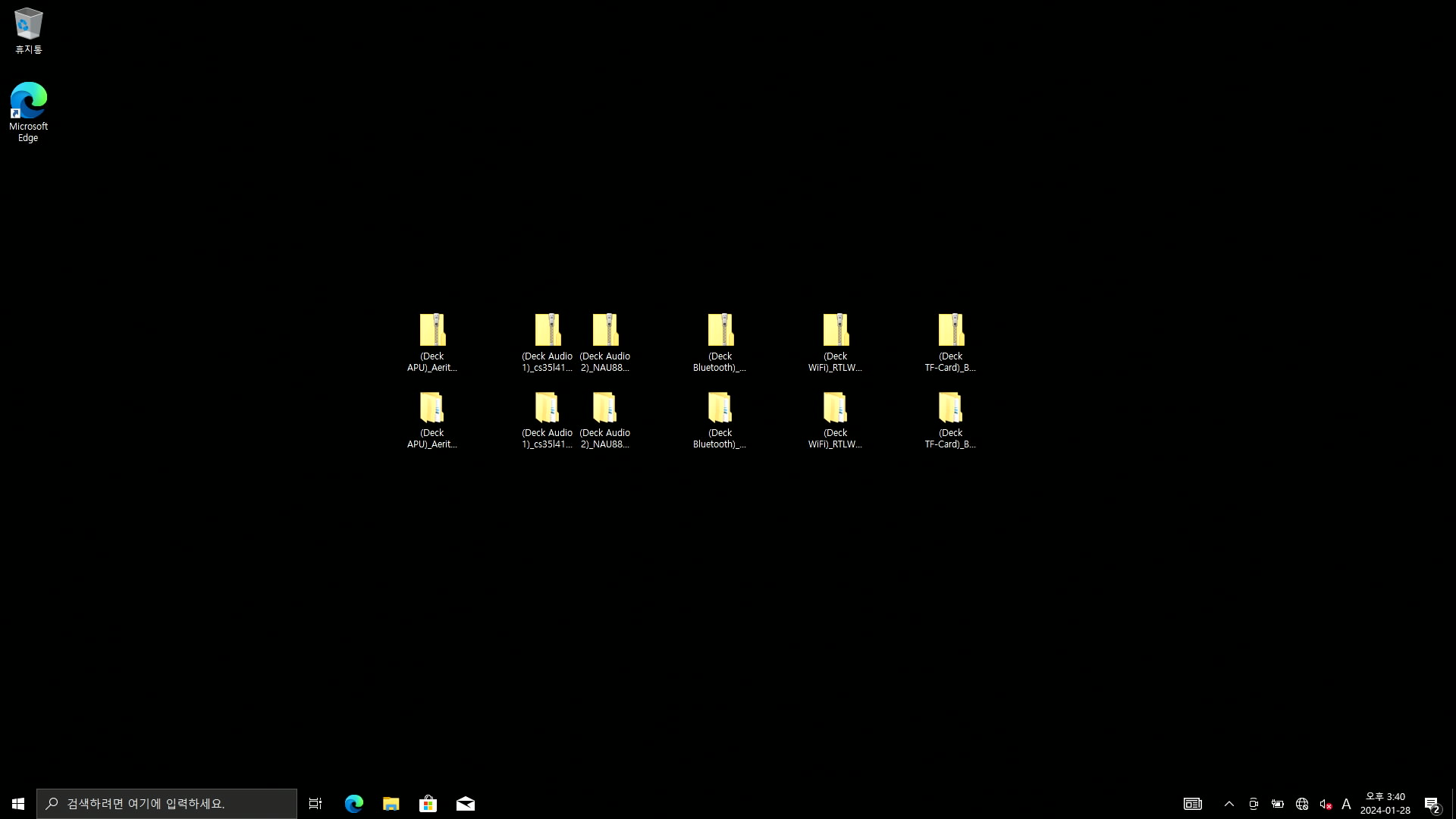Launch Microsoft Store from the taskbar
Viewport: 1456px width, 819px height.
tap(428, 804)
